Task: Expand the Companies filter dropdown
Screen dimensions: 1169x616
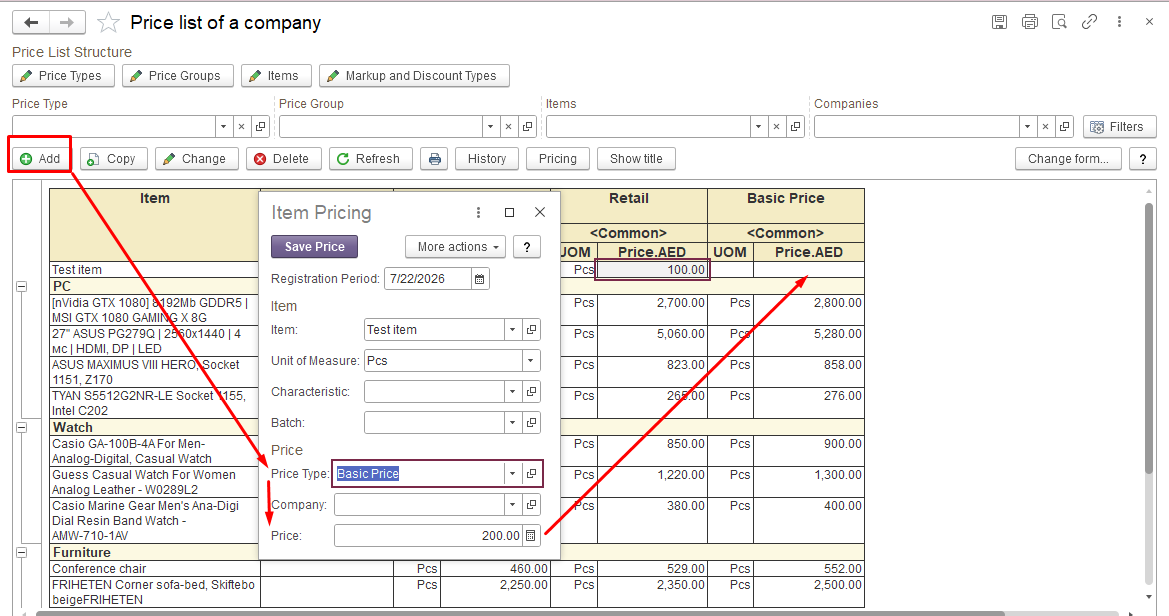Action: 1027,127
